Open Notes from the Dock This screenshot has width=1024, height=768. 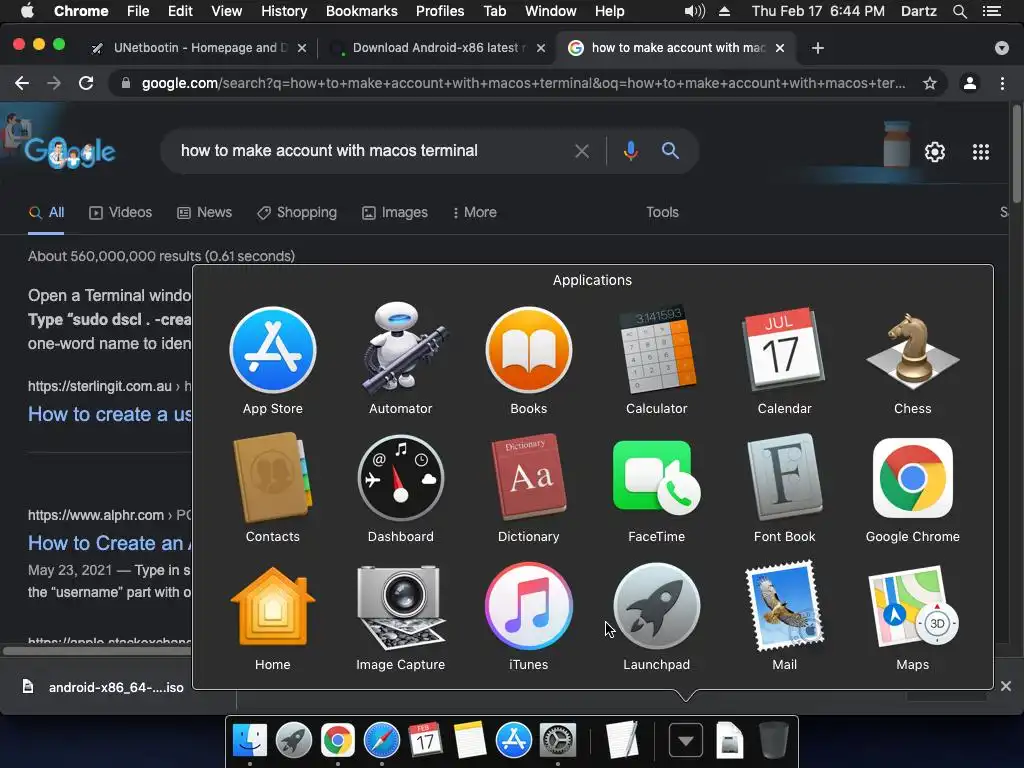[x=470, y=741]
